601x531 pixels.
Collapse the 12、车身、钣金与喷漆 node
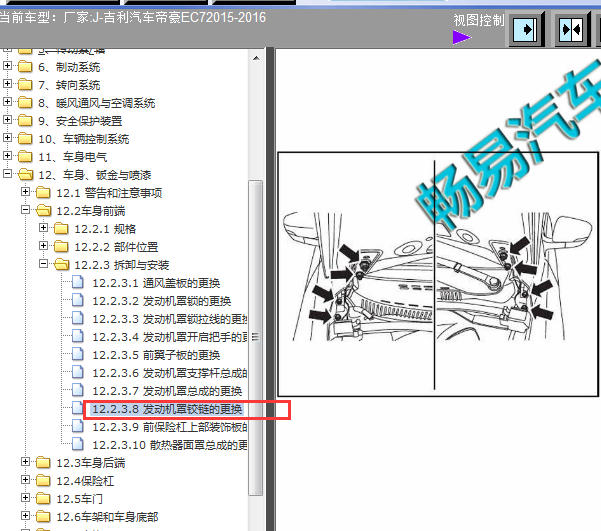pos(7,174)
